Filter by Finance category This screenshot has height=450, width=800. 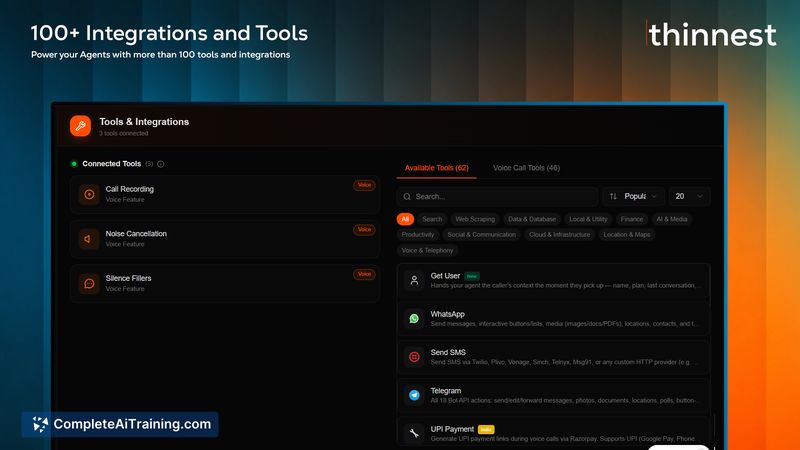point(632,219)
